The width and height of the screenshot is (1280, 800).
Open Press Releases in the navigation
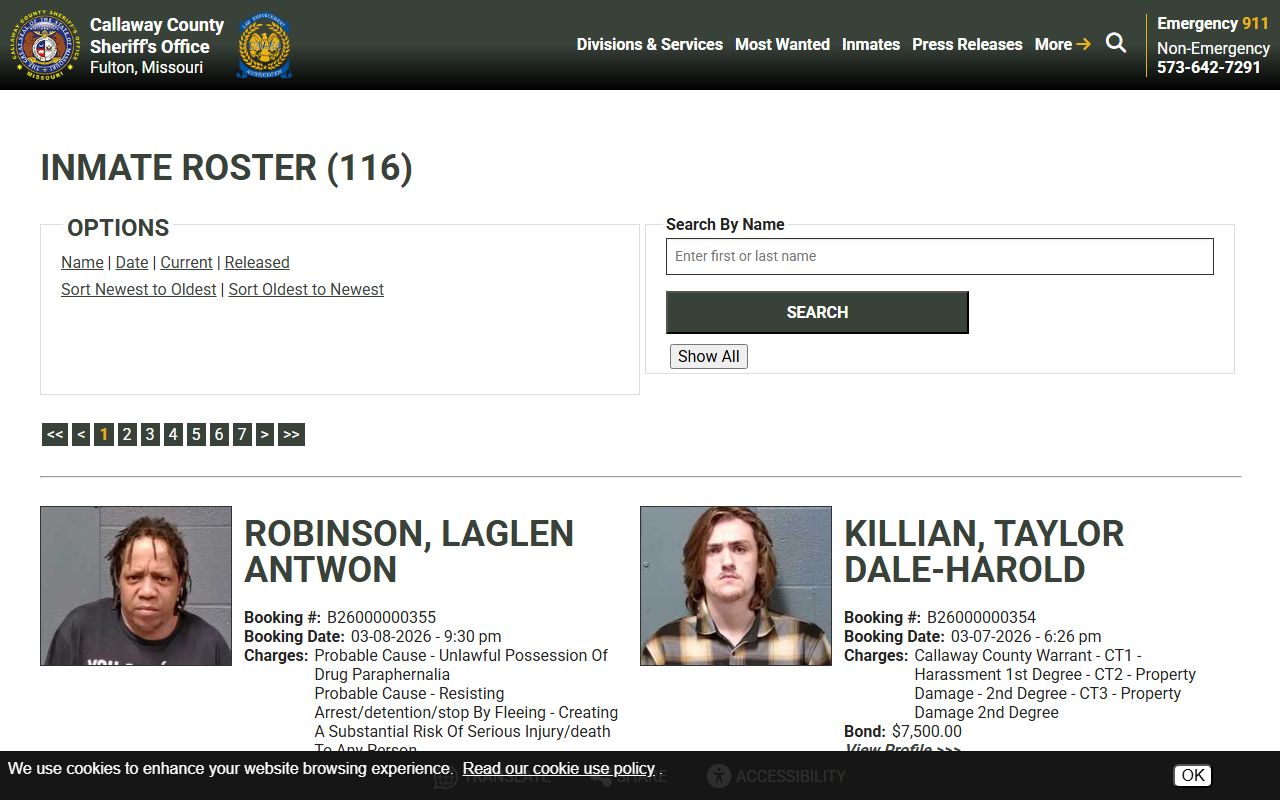[x=967, y=44]
